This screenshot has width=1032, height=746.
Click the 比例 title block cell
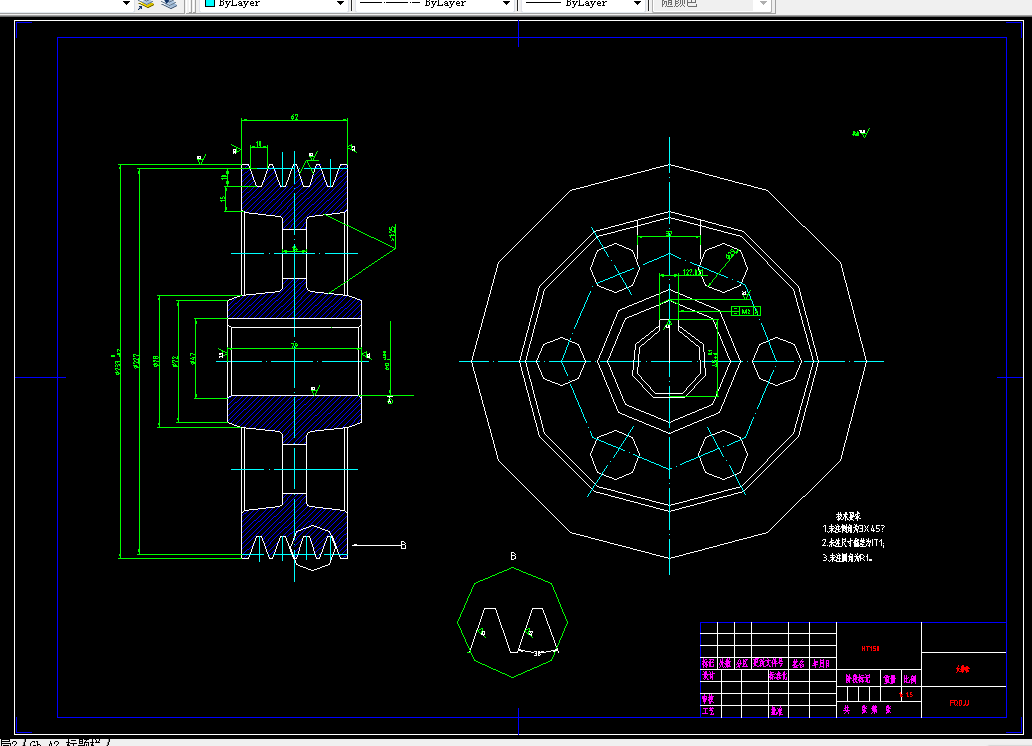910,679
